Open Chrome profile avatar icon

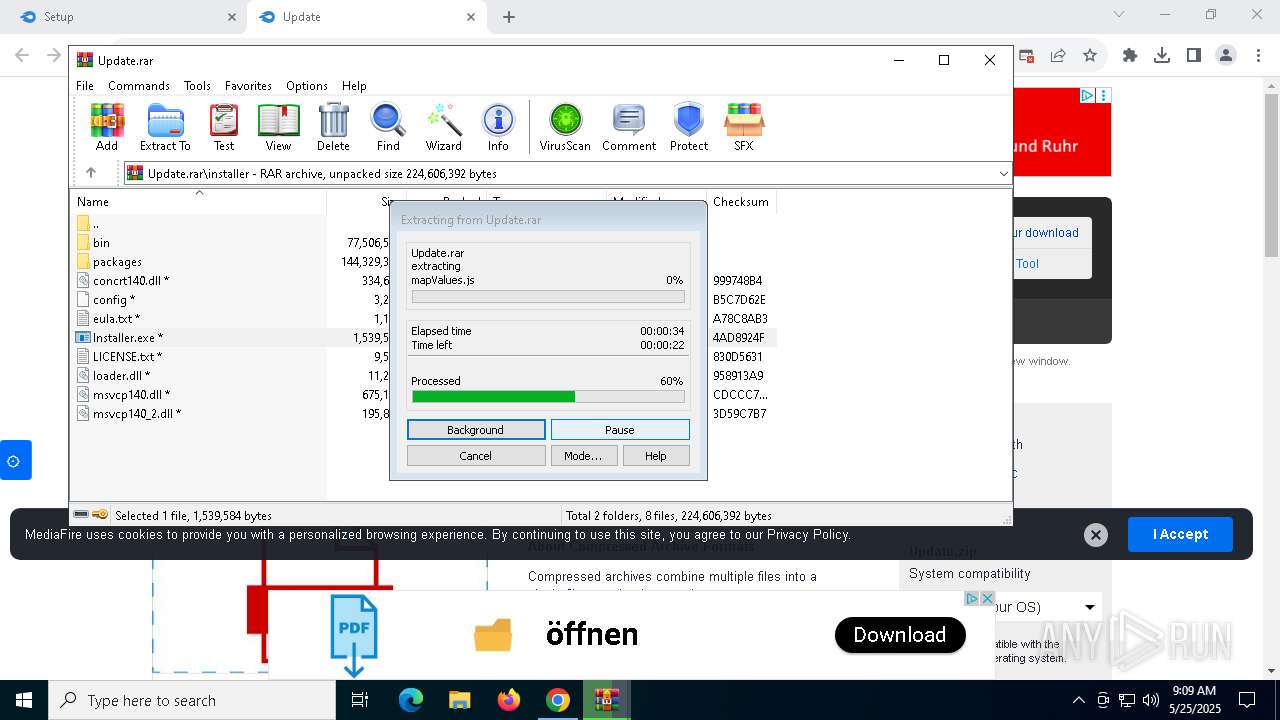(x=1226, y=56)
